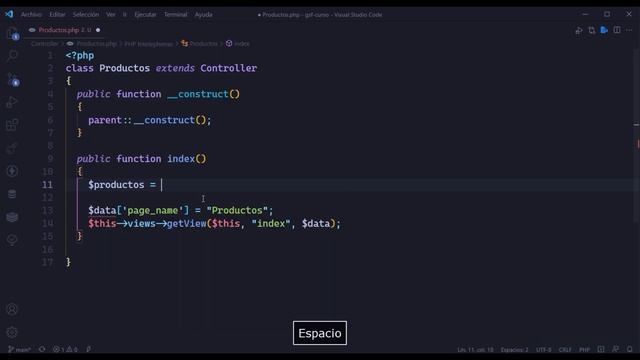Screen dimensions: 640x360
Task: Click the notifications bell in status bar
Action: click(630, 349)
